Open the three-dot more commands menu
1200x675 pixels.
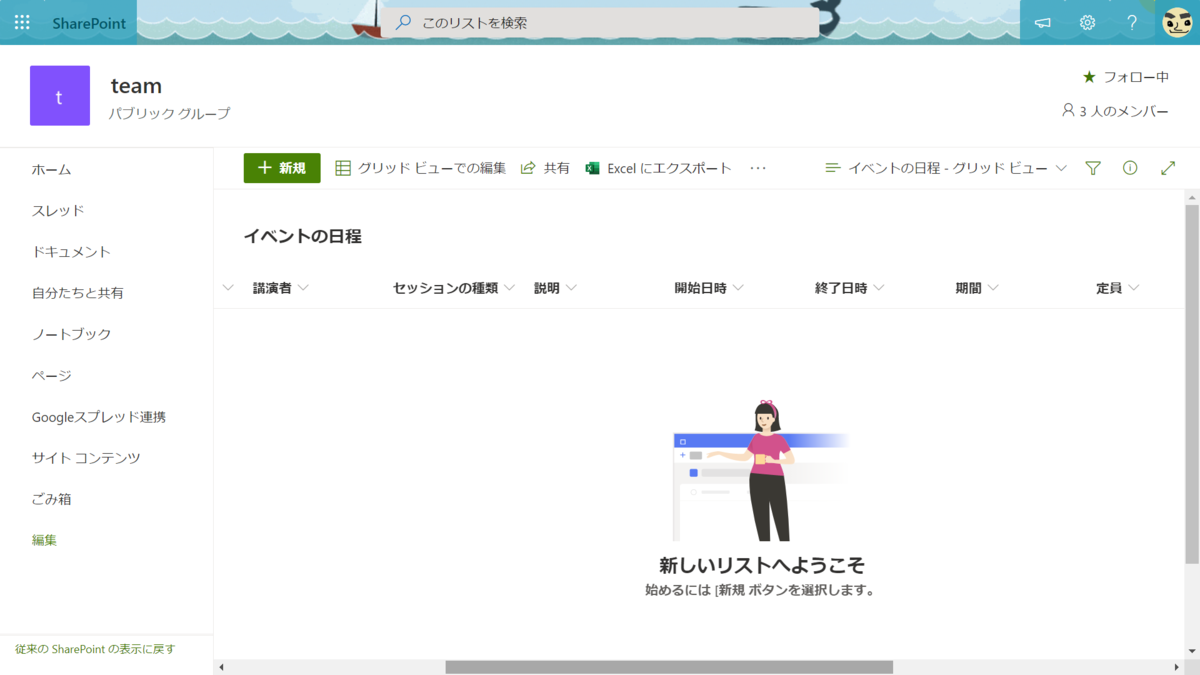tap(758, 168)
